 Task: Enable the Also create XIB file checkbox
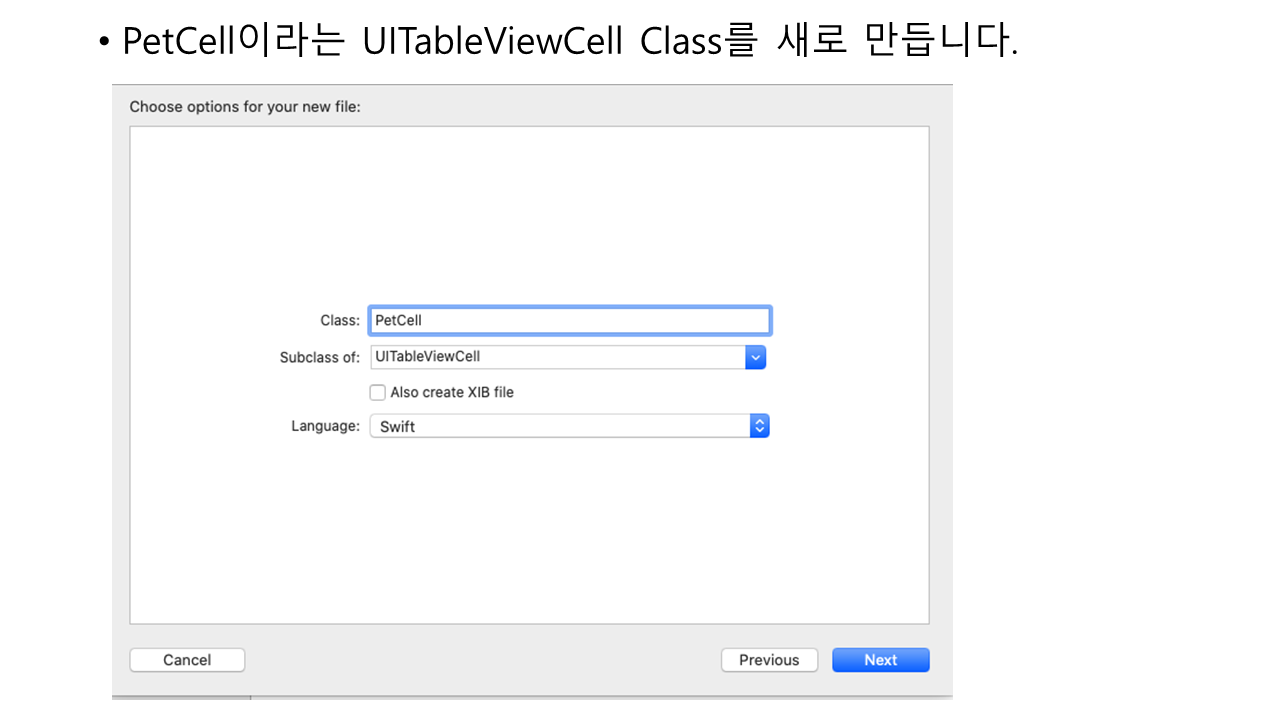[x=378, y=393]
